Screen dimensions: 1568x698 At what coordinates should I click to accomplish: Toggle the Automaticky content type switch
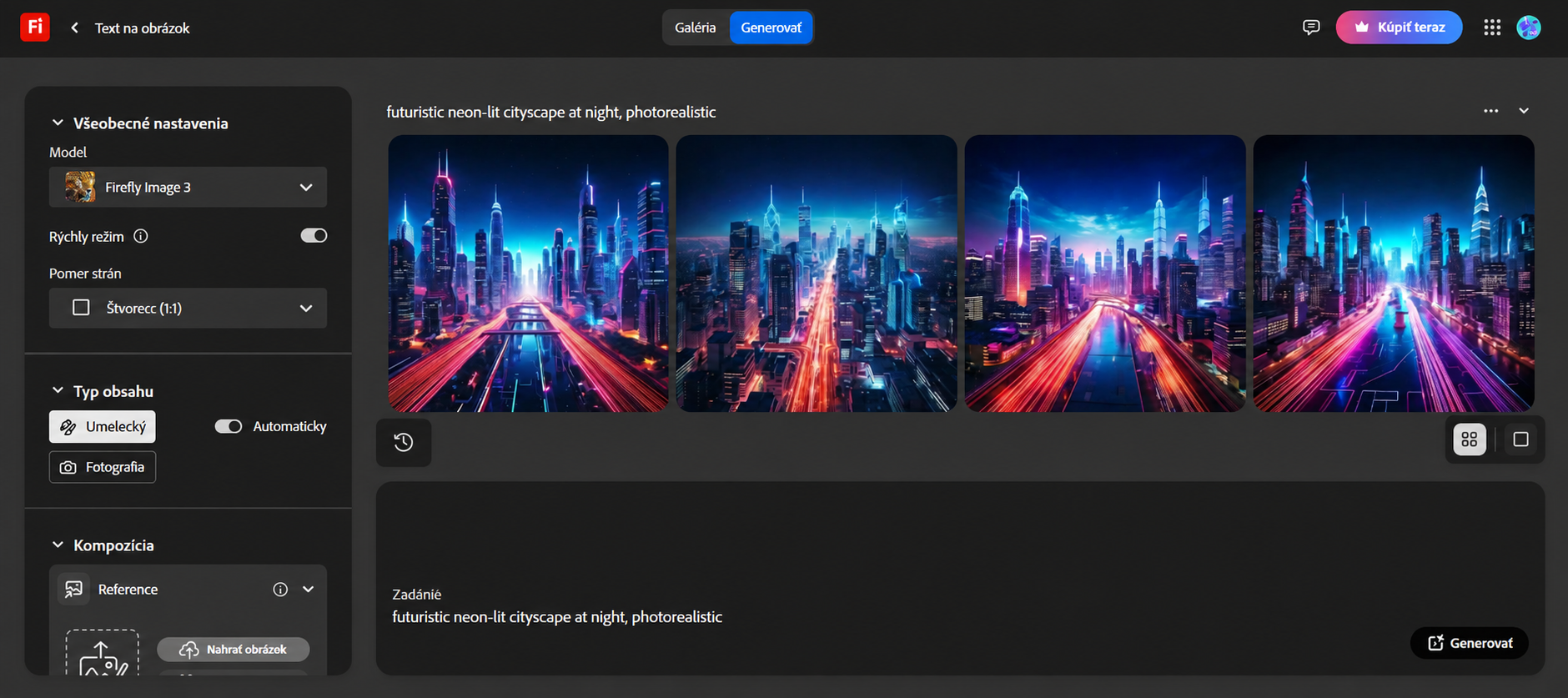pos(228,426)
